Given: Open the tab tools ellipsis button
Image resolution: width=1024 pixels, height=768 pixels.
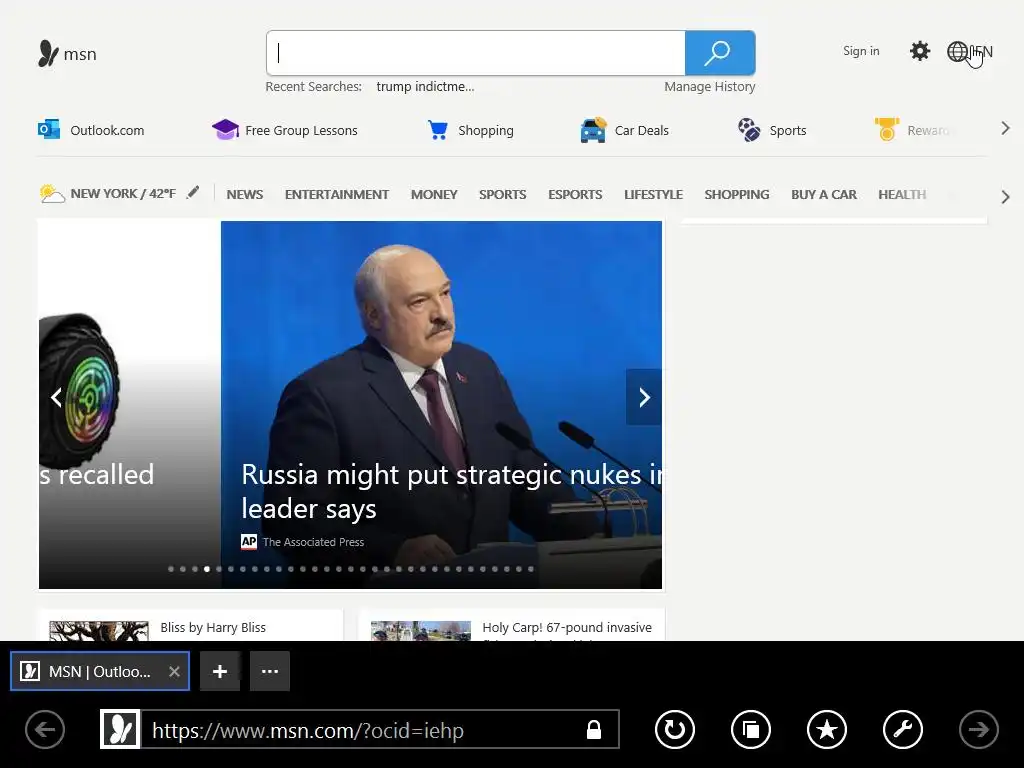Looking at the screenshot, I should tap(270, 671).
